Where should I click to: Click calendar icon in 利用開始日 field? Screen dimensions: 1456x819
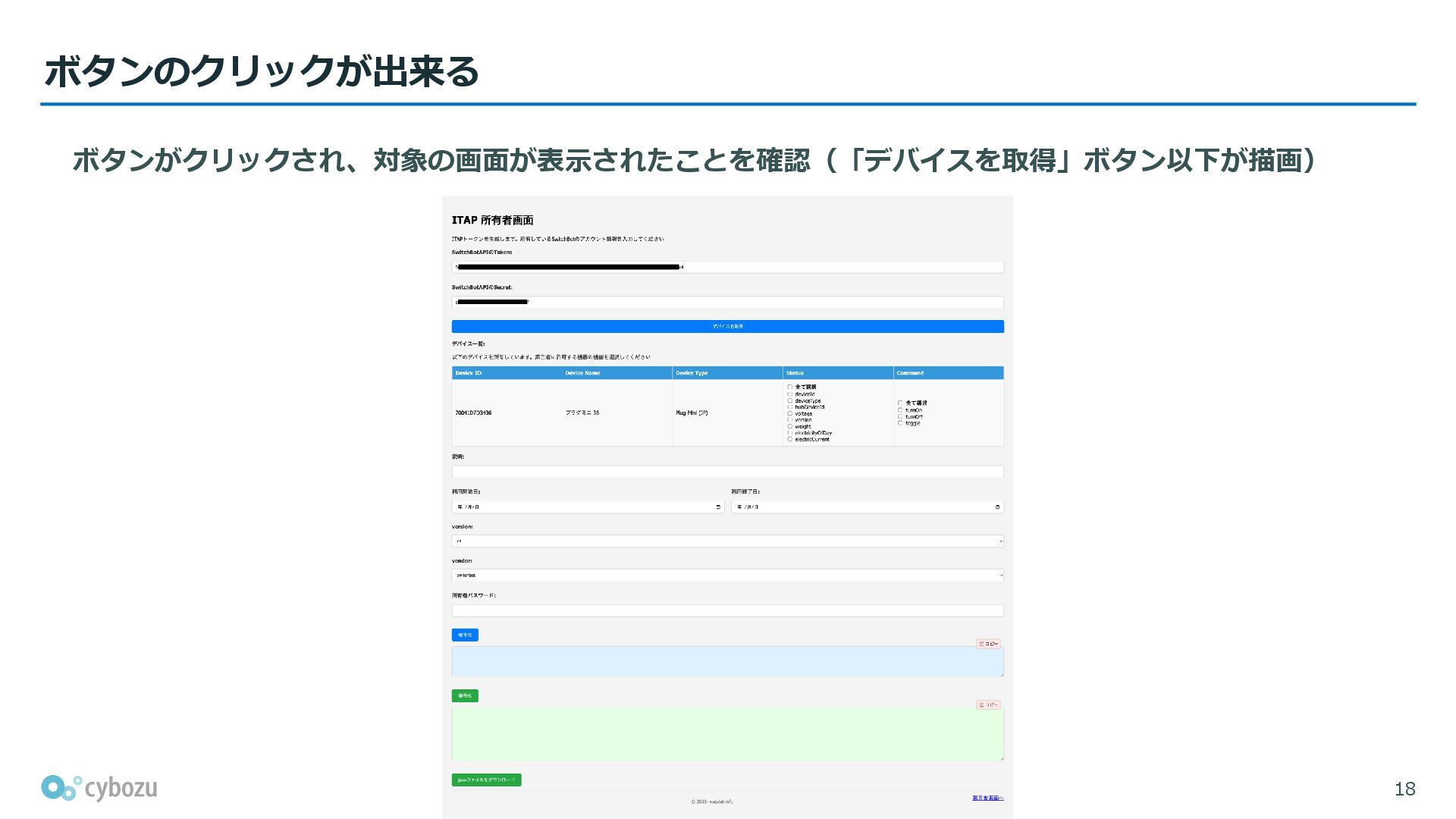[718, 507]
